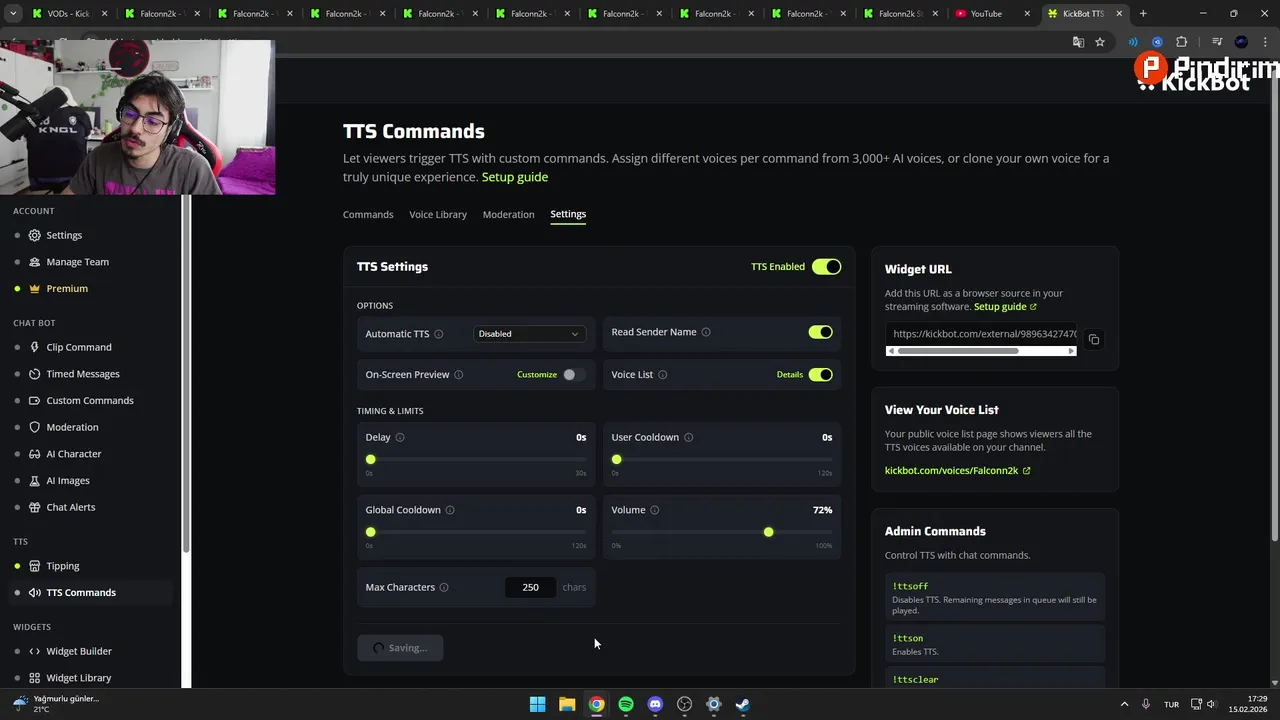
Task: Open Discord from the taskbar
Action: point(655,704)
